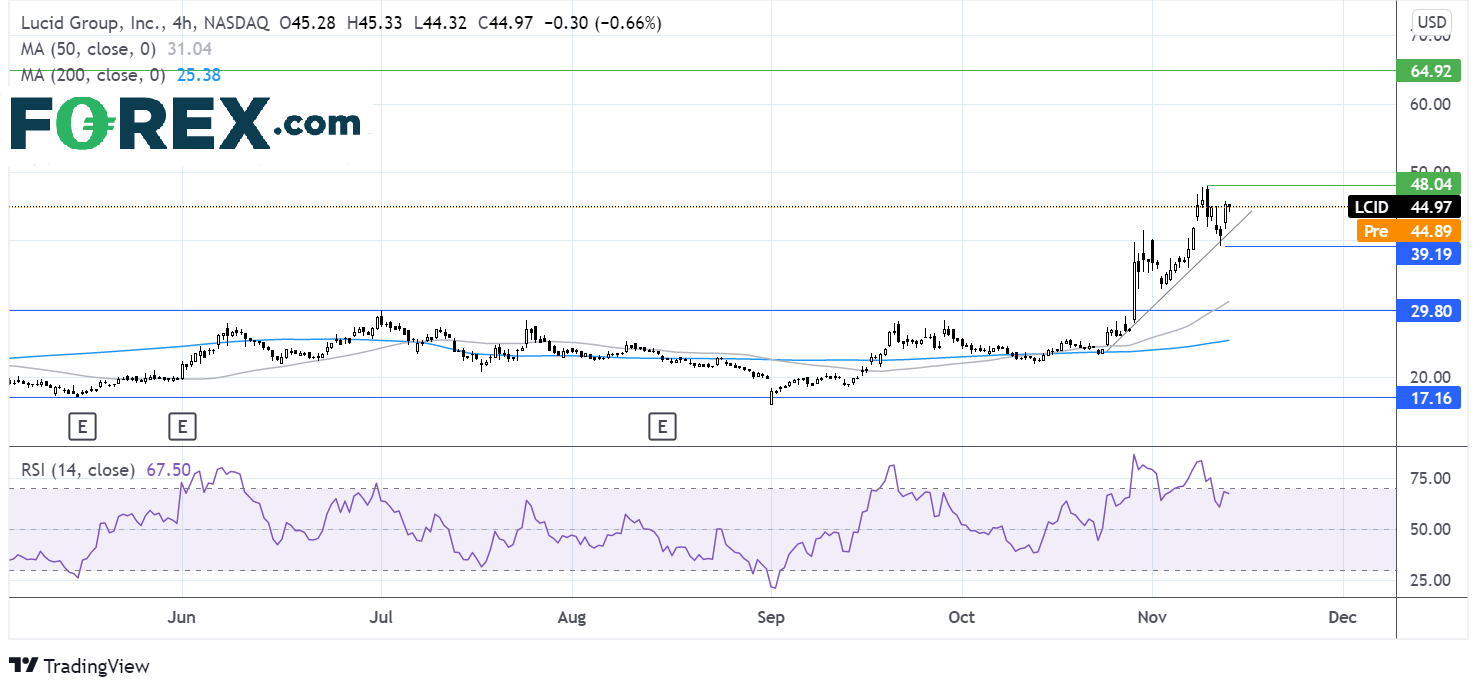Click the 64.92 green price label
The width and height of the screenshot is (1483, 692).
point(1428,71)
